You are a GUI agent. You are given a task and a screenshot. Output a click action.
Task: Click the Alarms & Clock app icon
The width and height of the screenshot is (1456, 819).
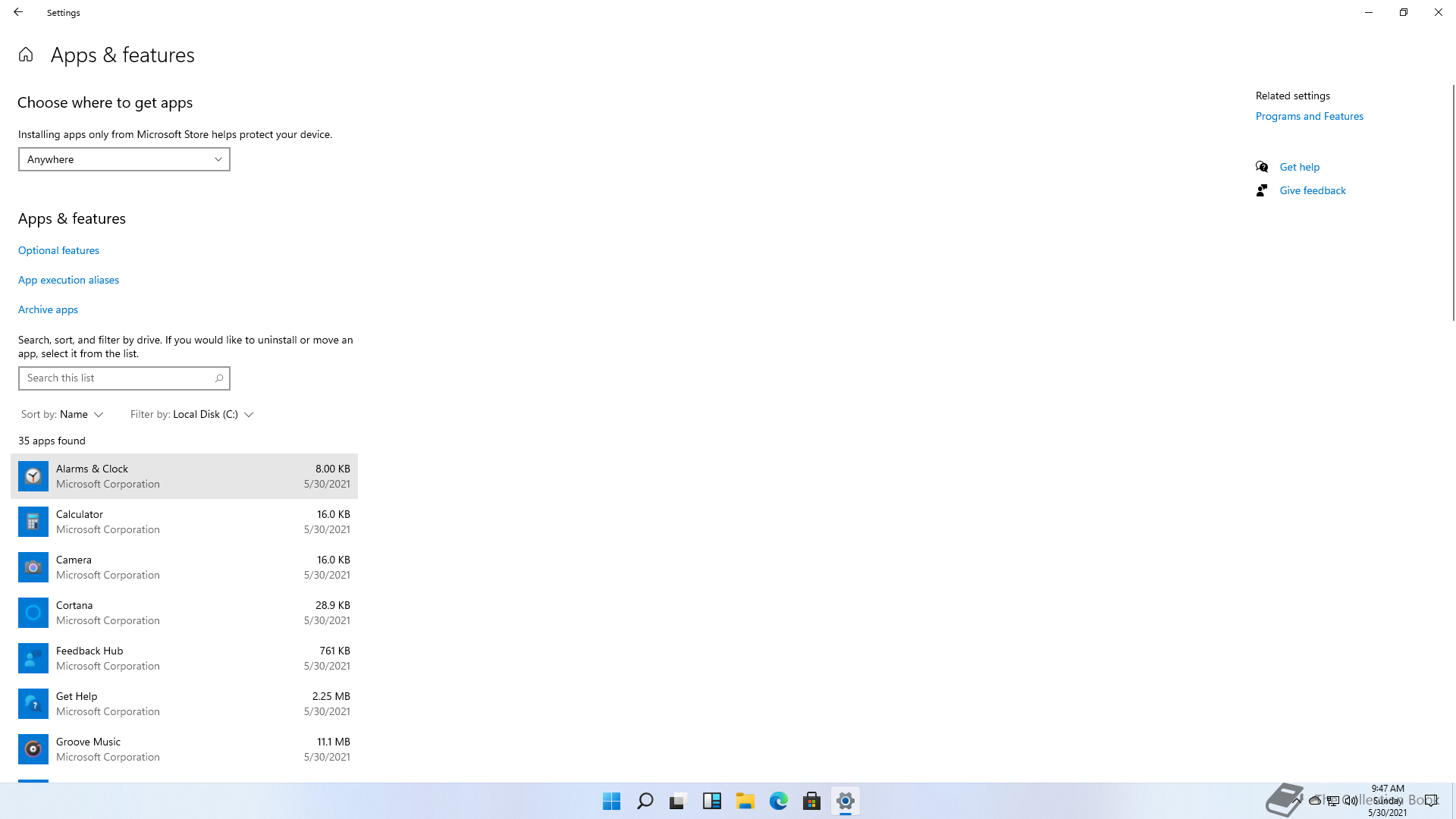(33, 476)
